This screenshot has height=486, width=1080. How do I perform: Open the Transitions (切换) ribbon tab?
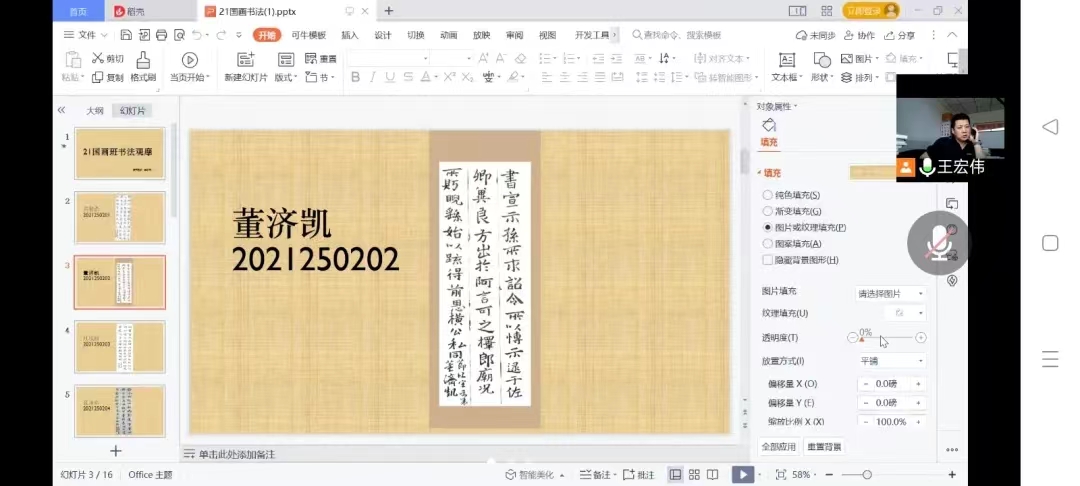coord(416,35)
